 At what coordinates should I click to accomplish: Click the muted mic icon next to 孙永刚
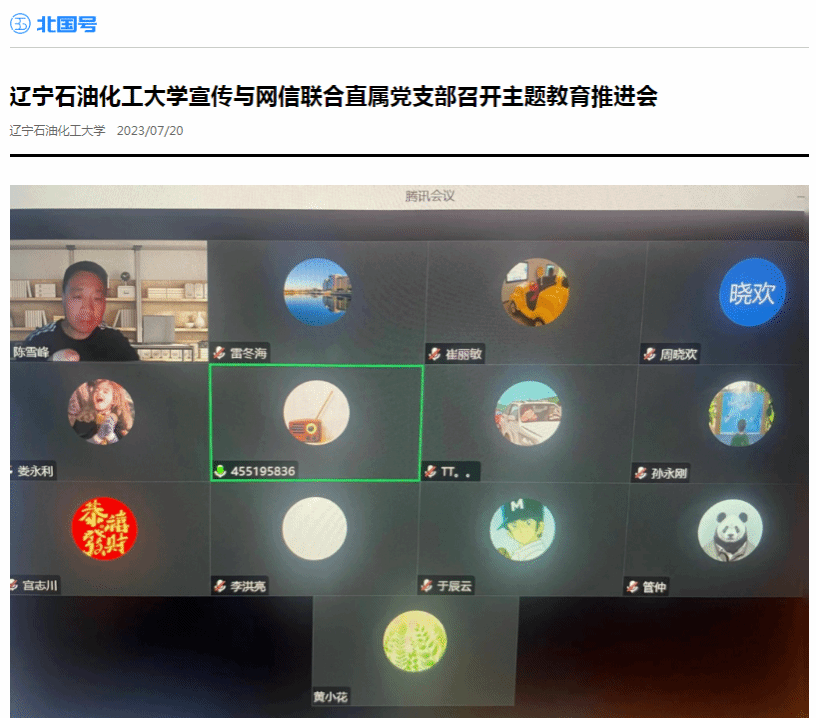point(640,473)
